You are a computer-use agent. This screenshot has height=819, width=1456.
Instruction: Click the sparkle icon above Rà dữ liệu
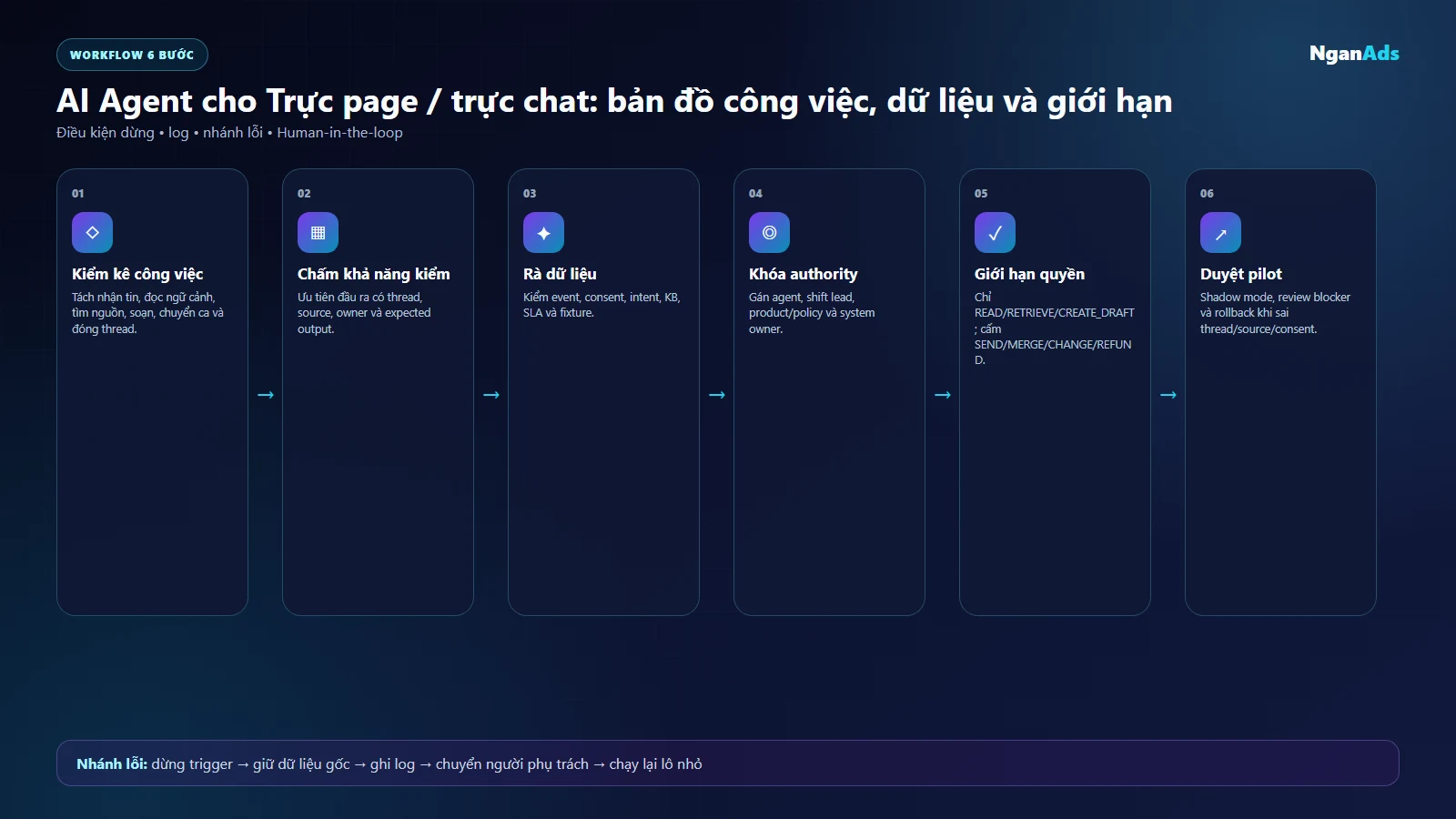543,233
